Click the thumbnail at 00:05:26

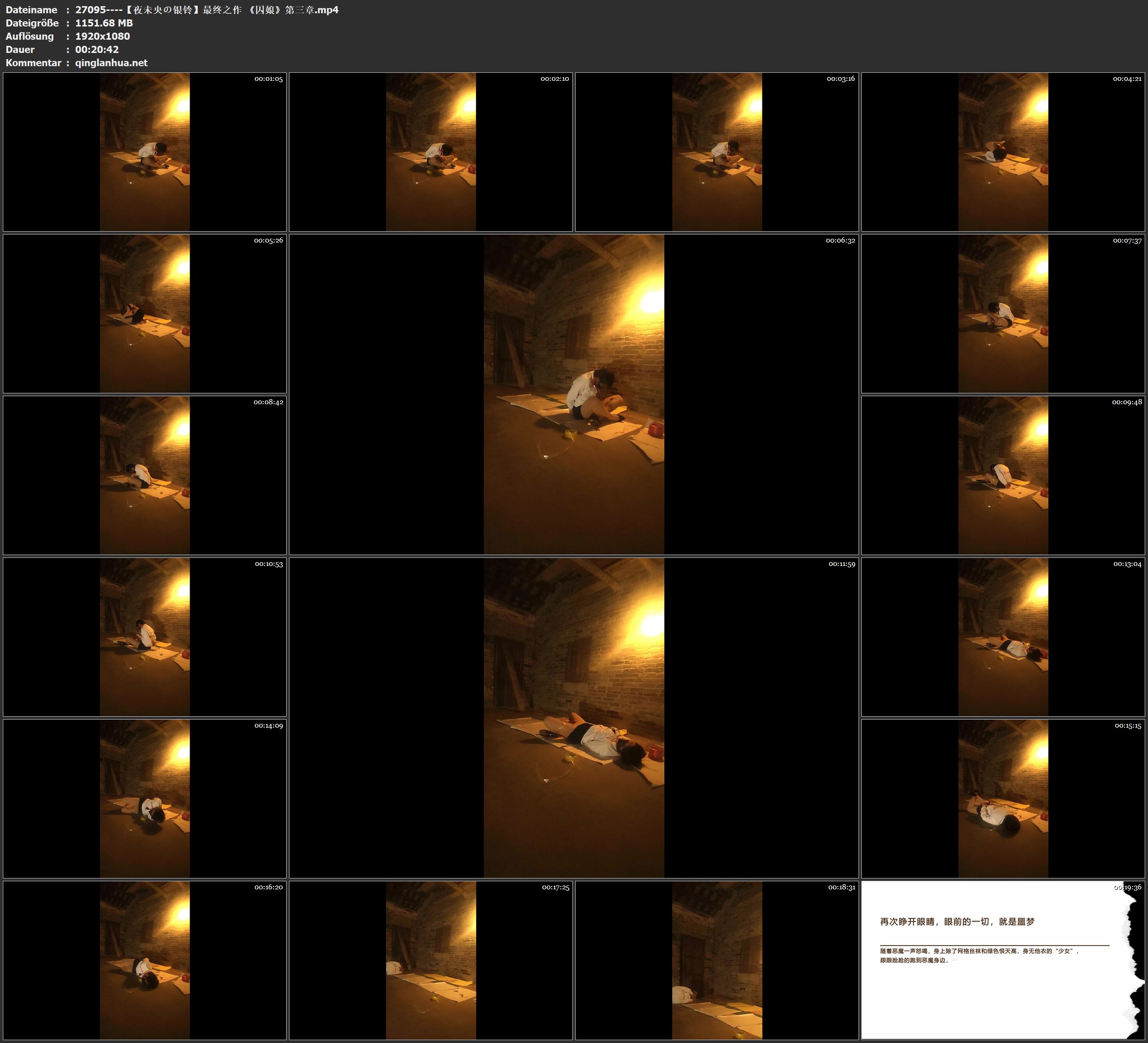[145, 313]
